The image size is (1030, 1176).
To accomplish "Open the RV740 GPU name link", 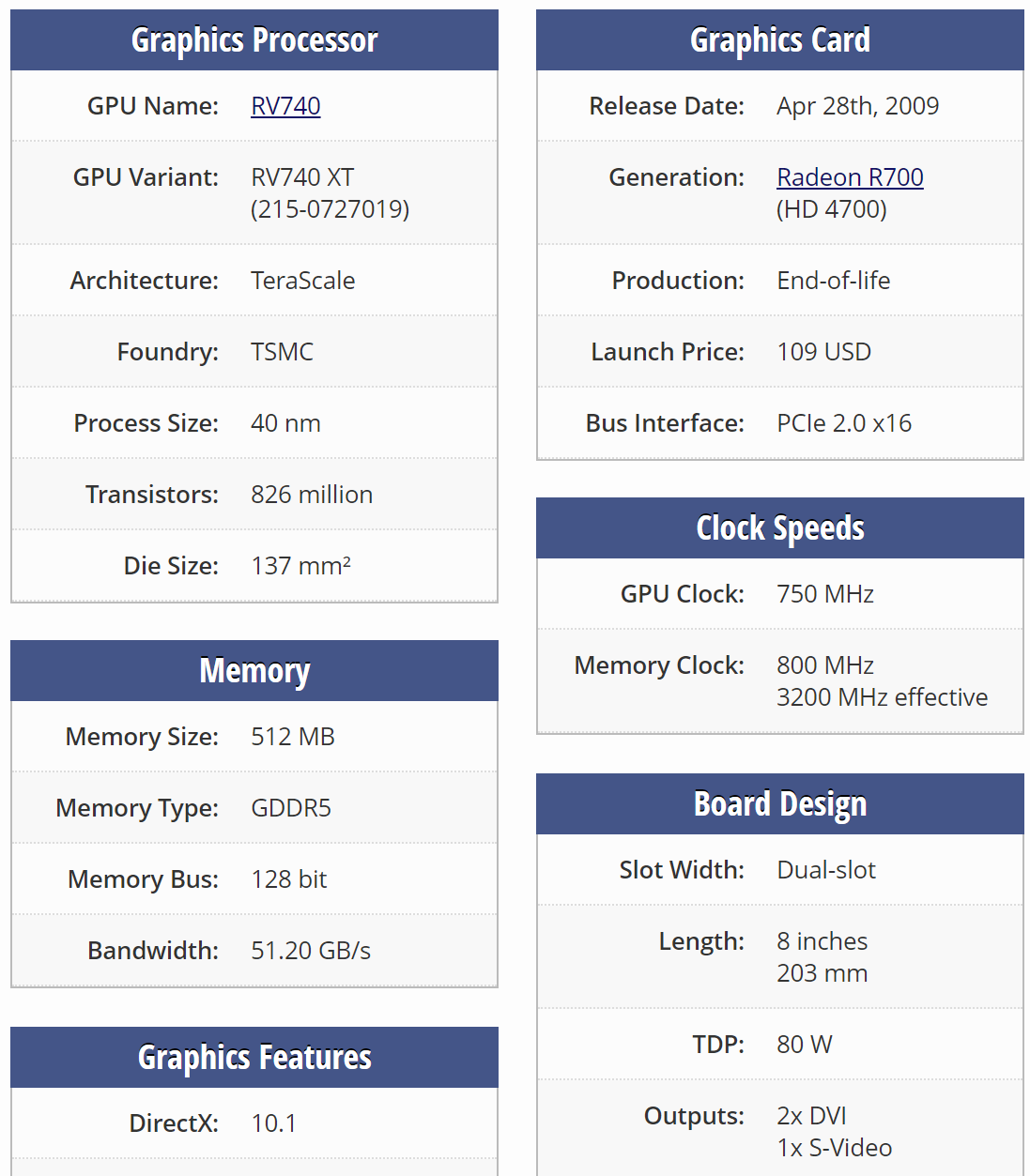I will point(285,106).
